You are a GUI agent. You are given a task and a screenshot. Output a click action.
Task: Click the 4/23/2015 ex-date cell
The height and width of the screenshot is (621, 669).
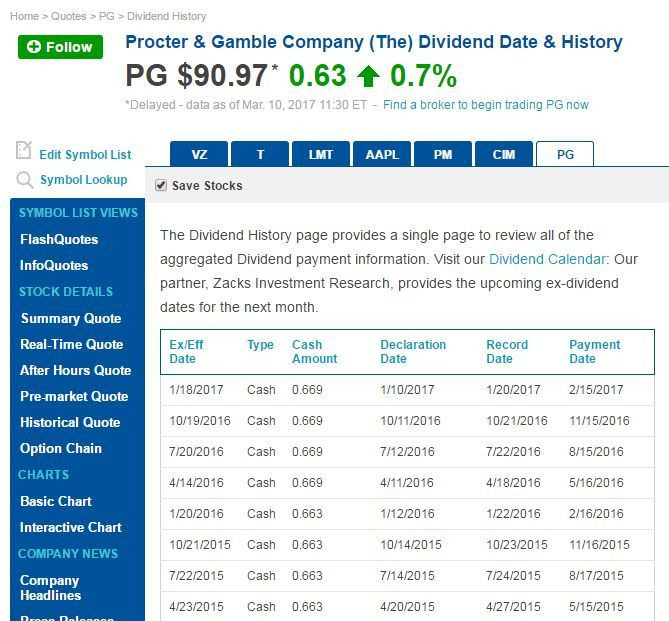[x=196, y=606]
